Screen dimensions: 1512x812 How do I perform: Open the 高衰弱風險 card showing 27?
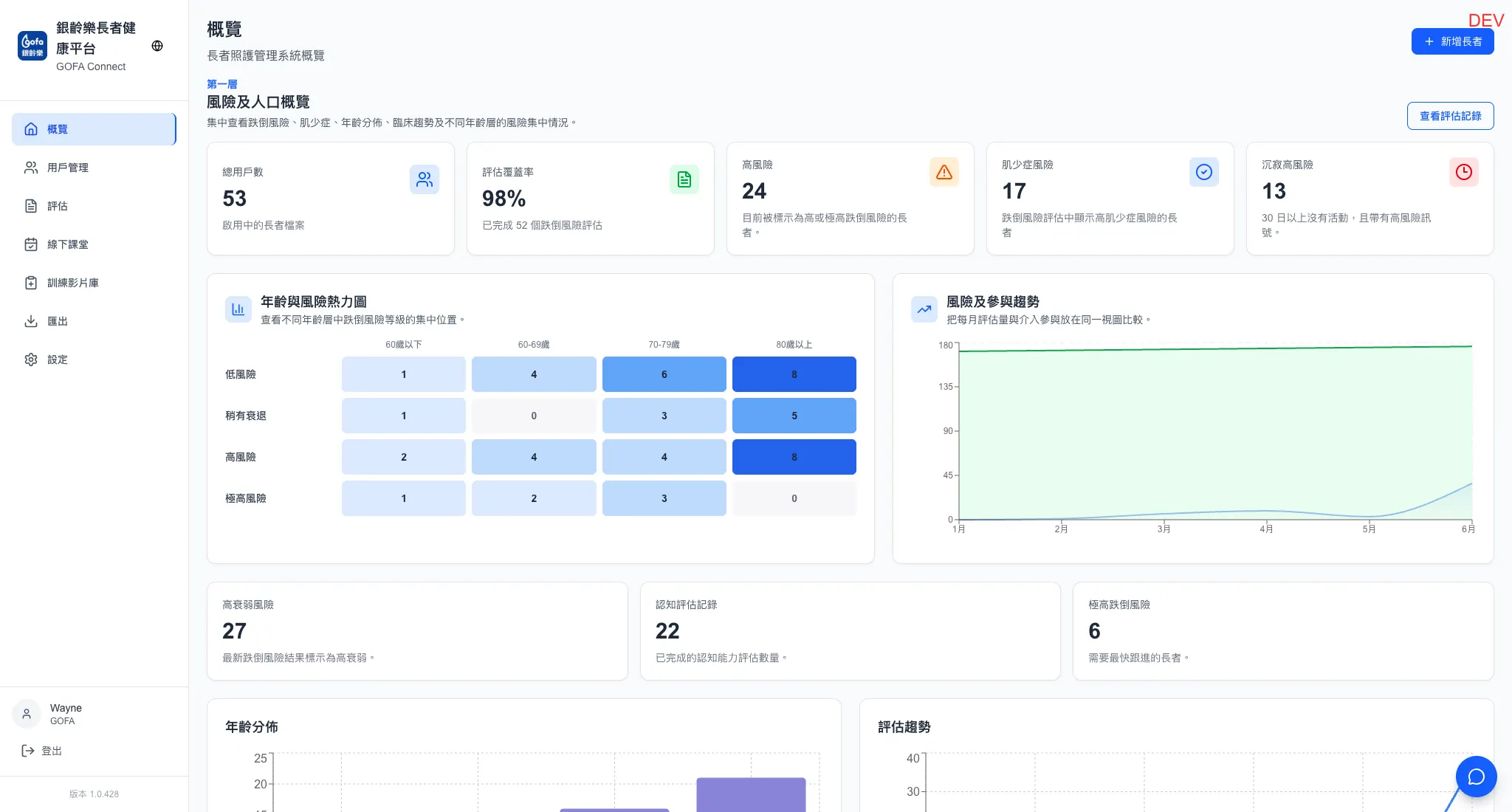click(x=417, y=631)
